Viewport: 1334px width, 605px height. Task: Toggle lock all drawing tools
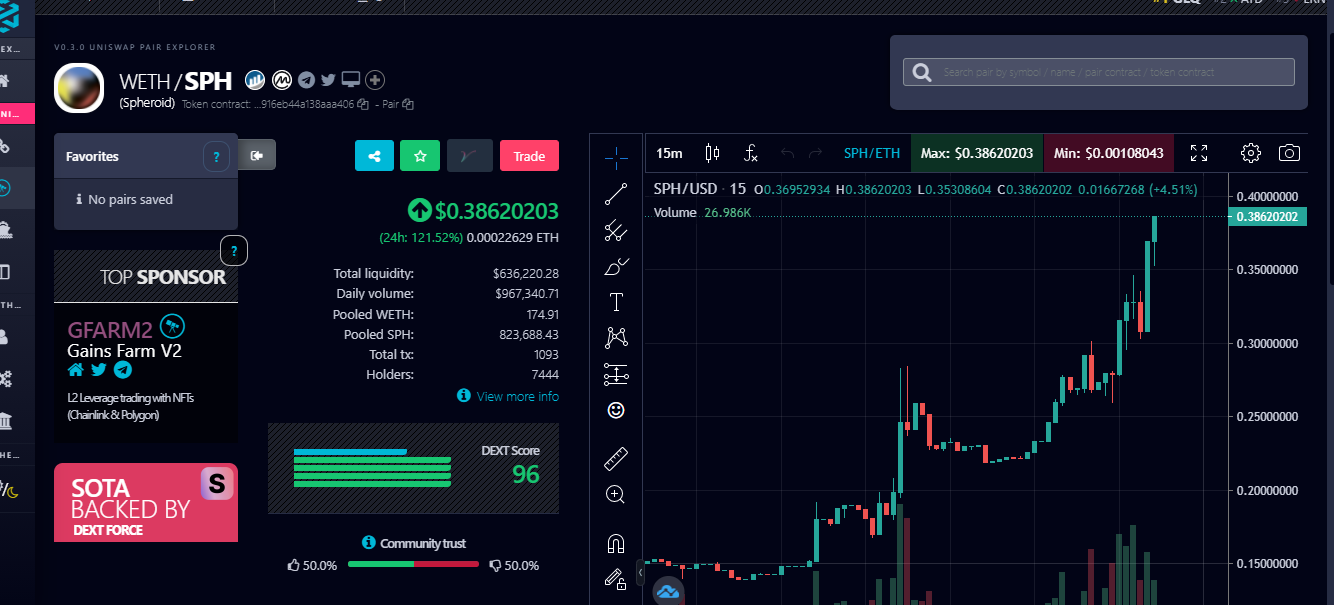[616, 578]
